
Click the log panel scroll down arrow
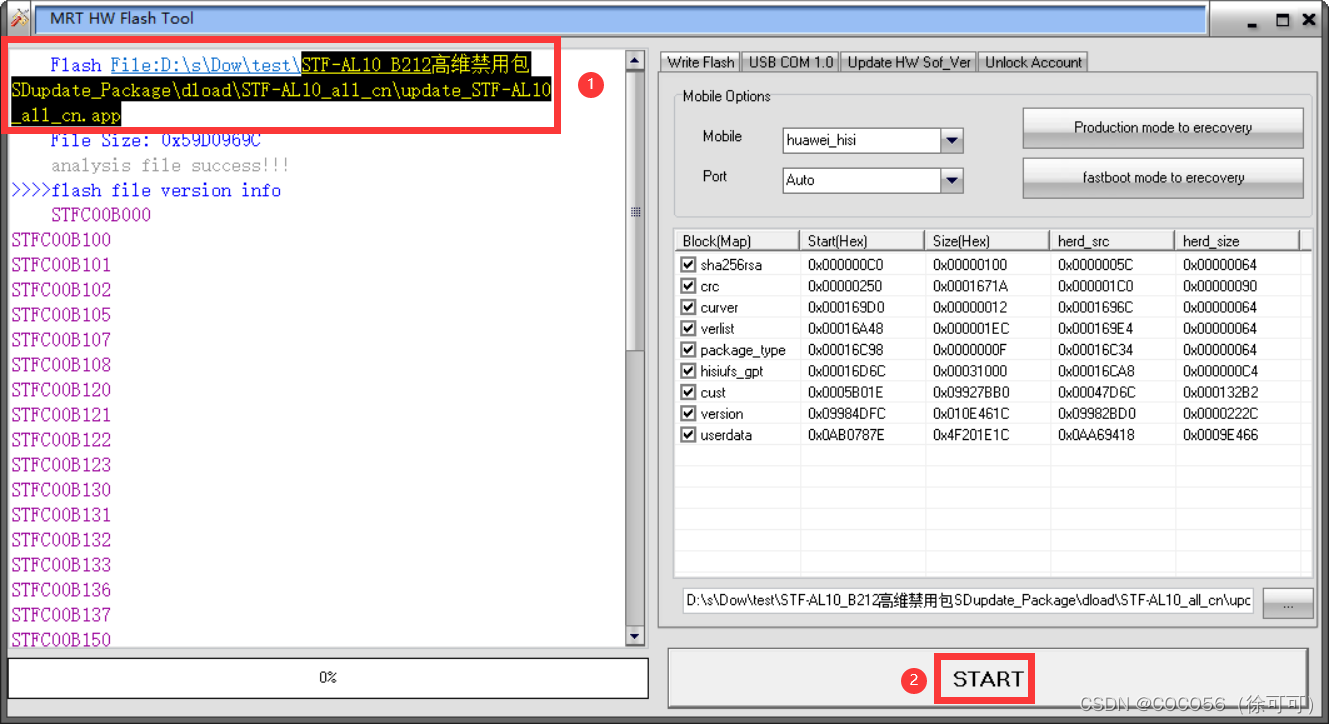(634, 636)
